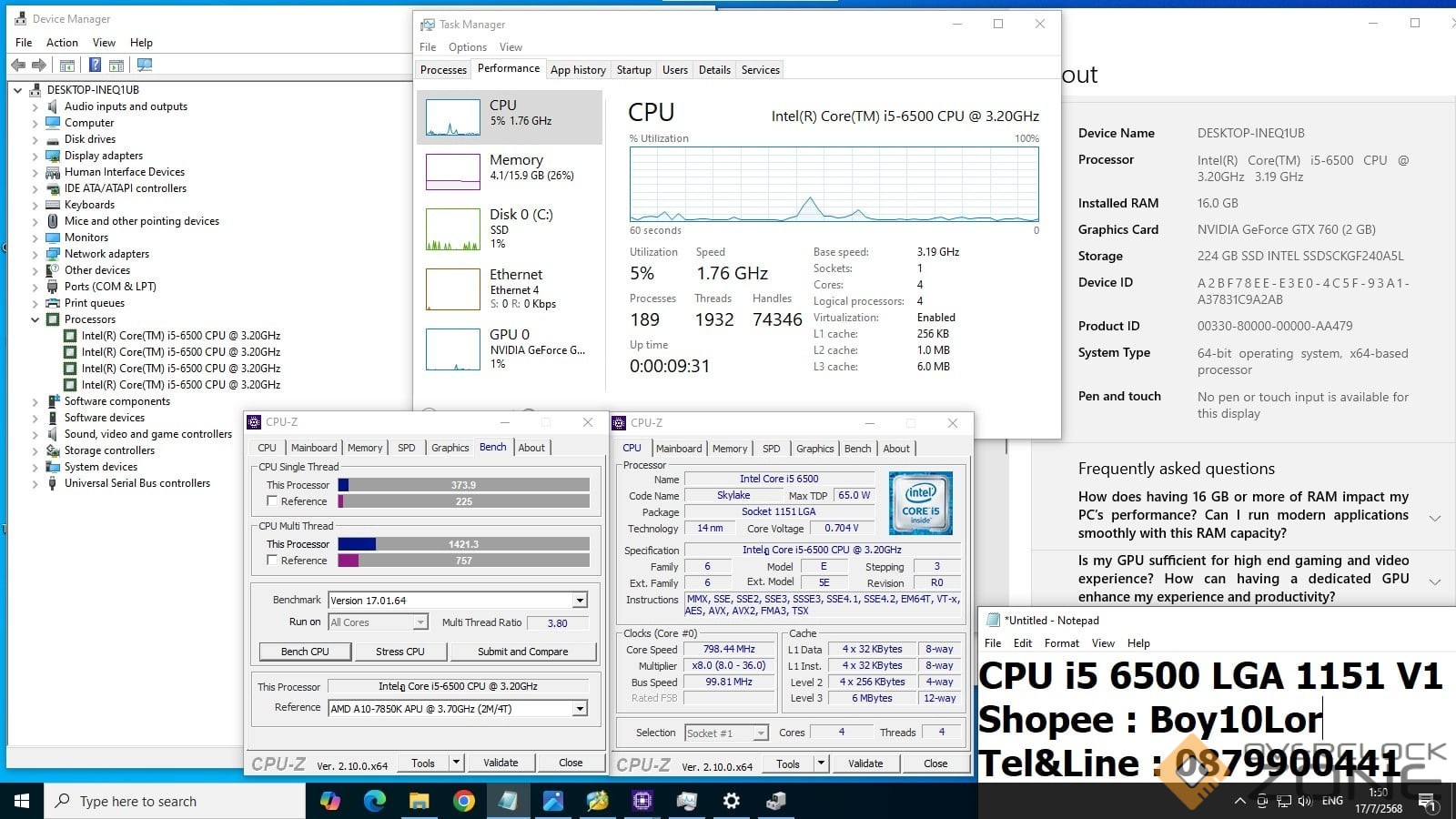Screen dimensions: 1456x819
Task: Open the Options menu in Task Manager
Action: (x=468, y=47)
